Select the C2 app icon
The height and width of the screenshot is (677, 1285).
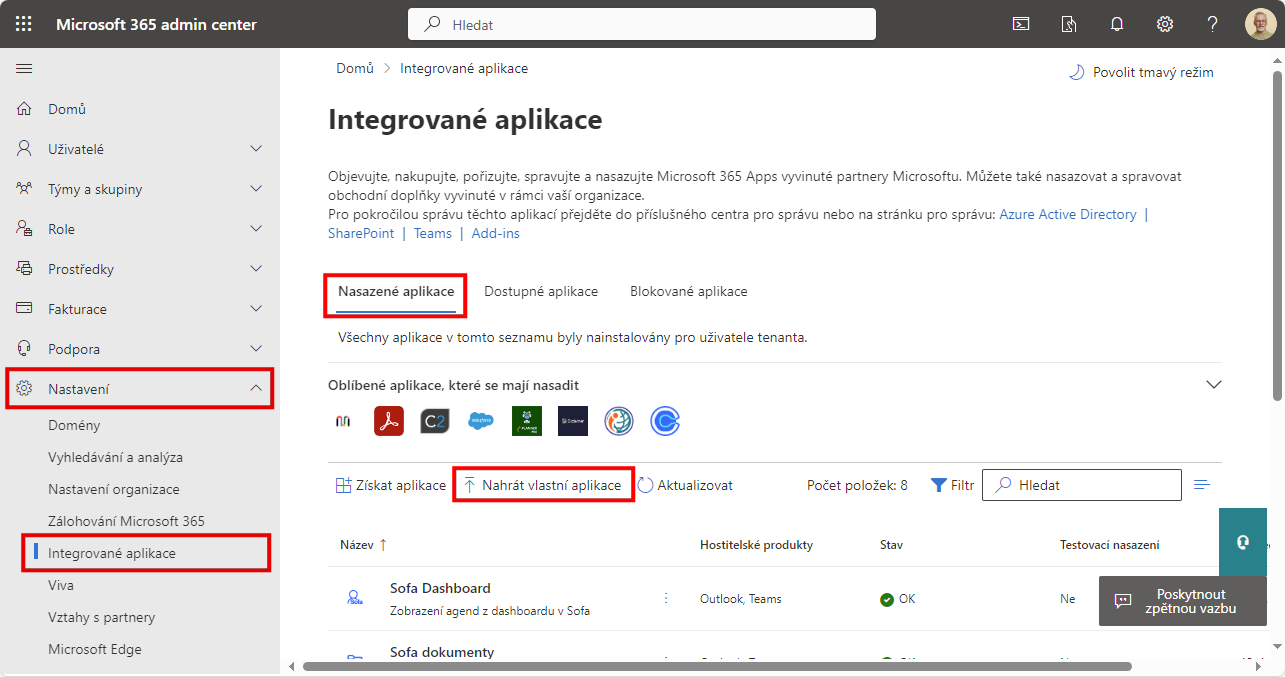point(435,422)
